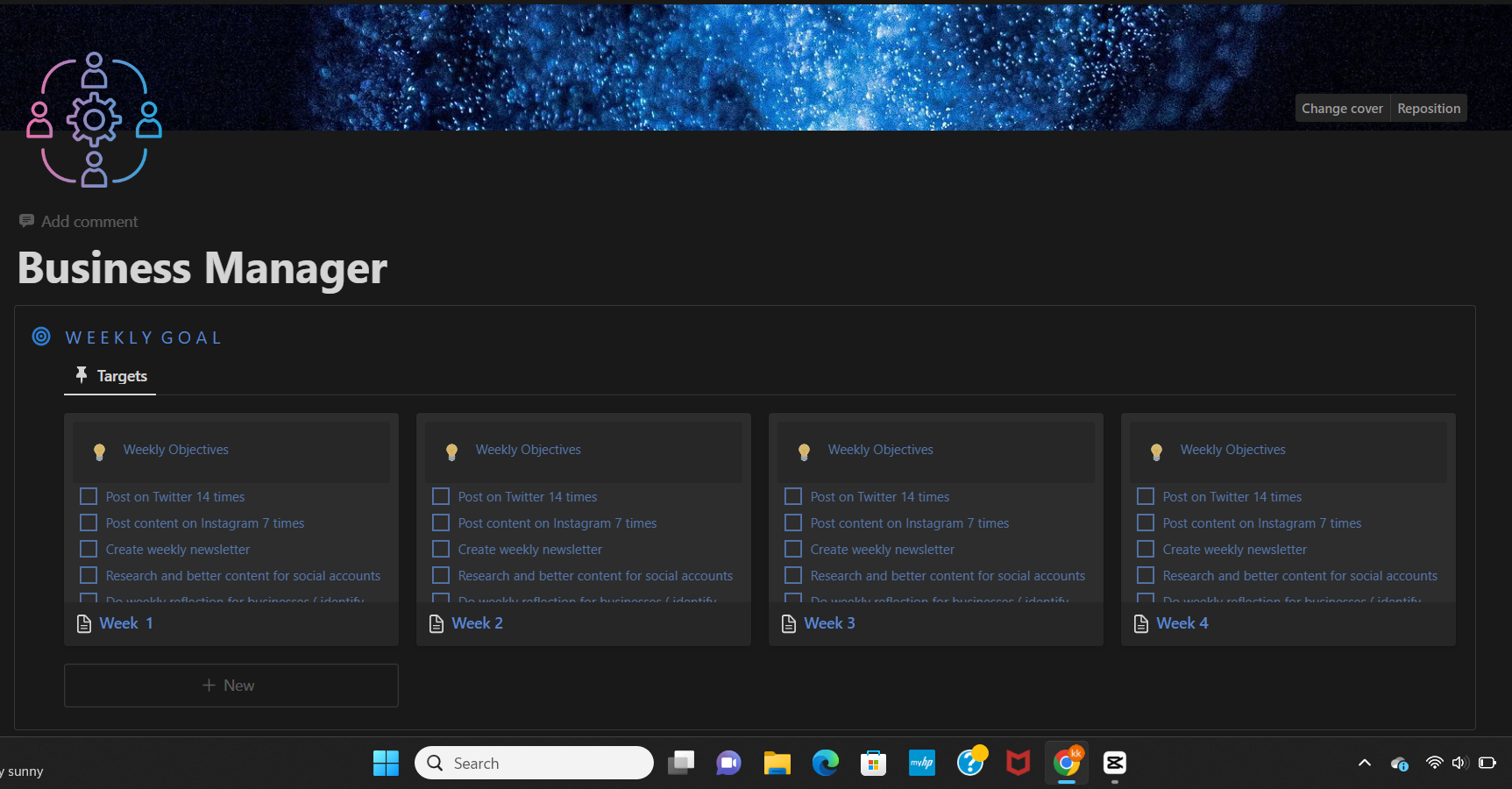Click the Business Manager page title
This screenshot has height=789, width=1512.
tap(202, 268)
